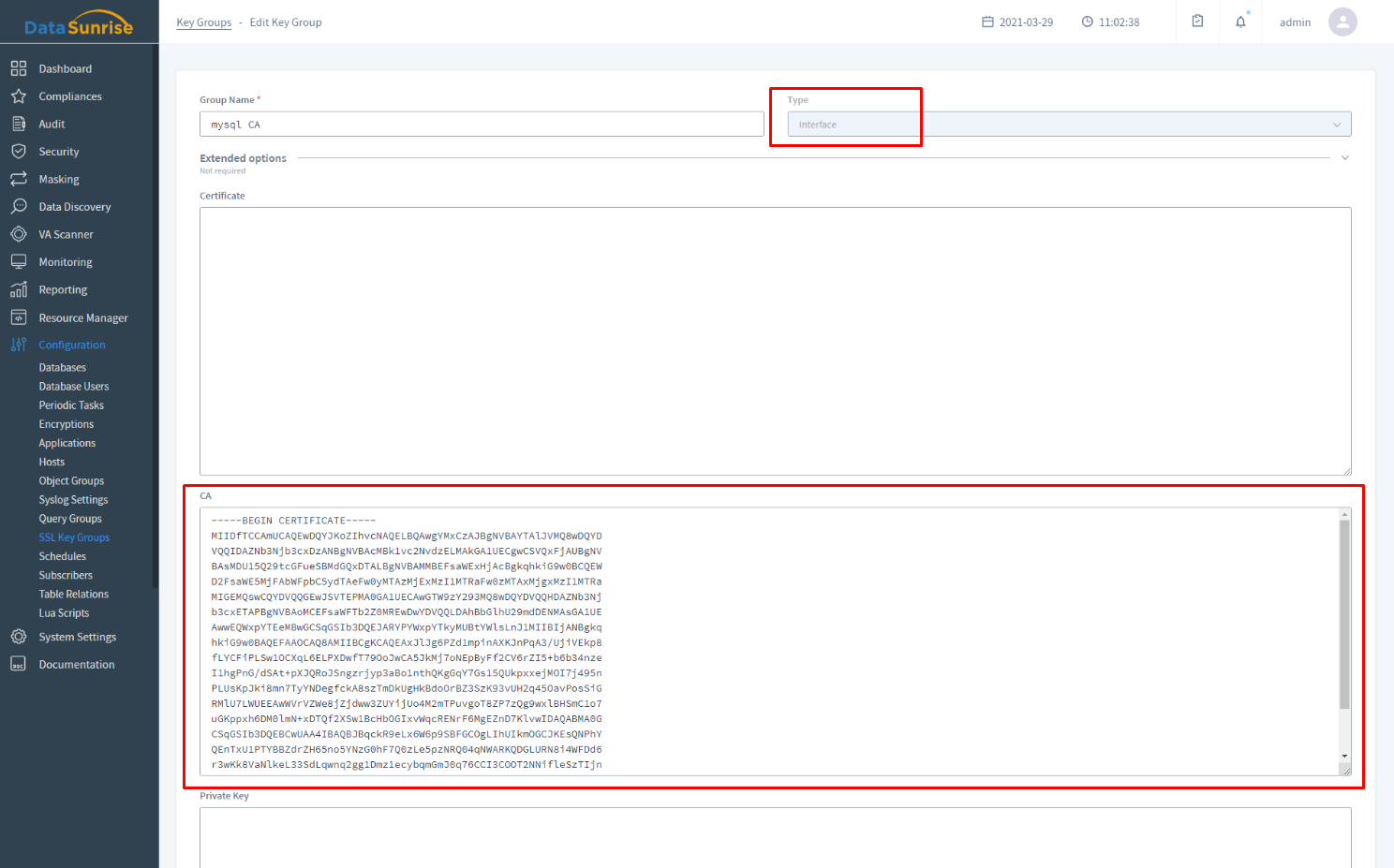1394x868 pixels.
Task: Click the admin user avatar icon
Action: [x=1342, y=22]
